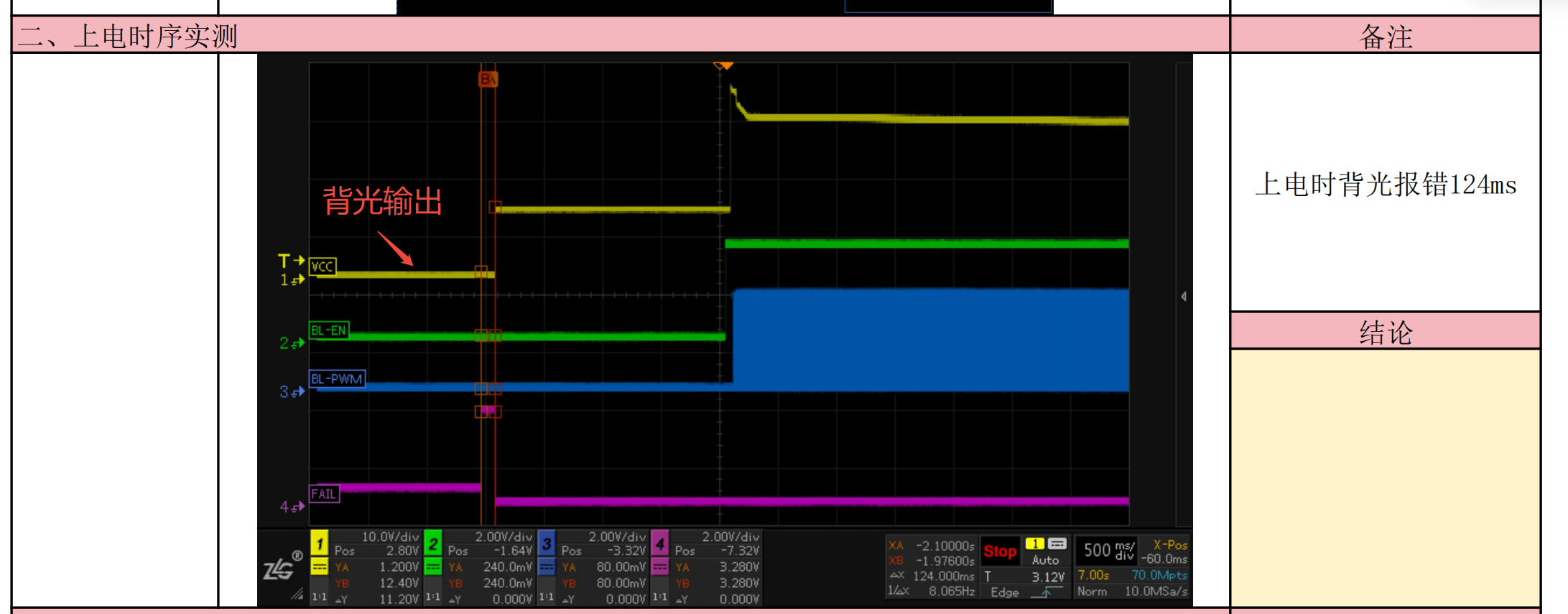
Task: Select the blue channel 3 indicator
Action: tap(547, 544)
